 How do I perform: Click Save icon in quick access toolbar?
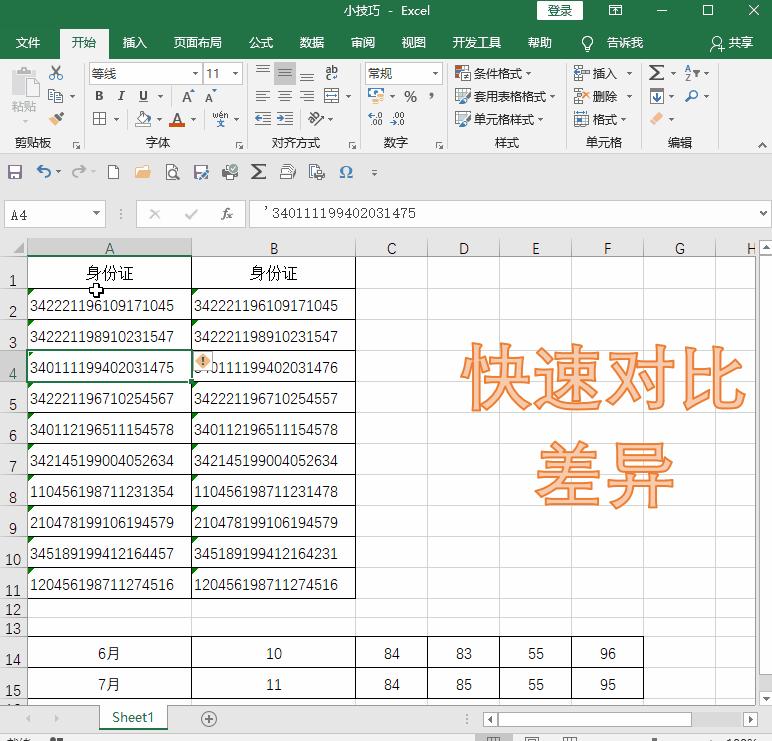point(15,172)
